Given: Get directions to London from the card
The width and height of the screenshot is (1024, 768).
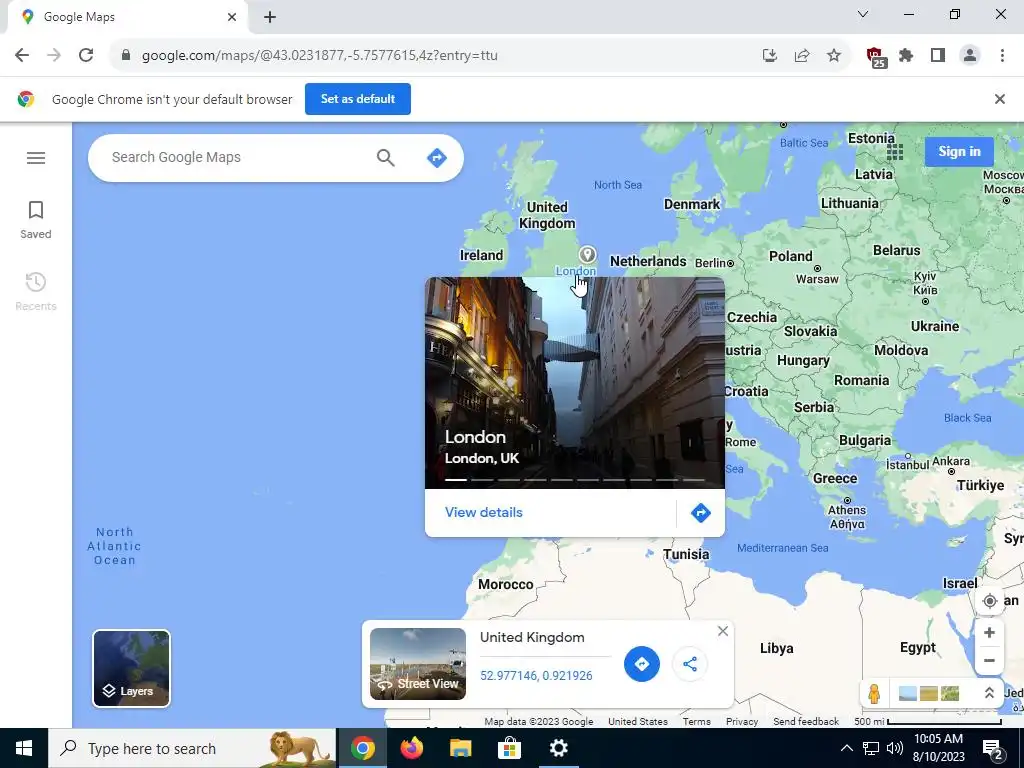Looking at the screenshot, I should 700,513.
